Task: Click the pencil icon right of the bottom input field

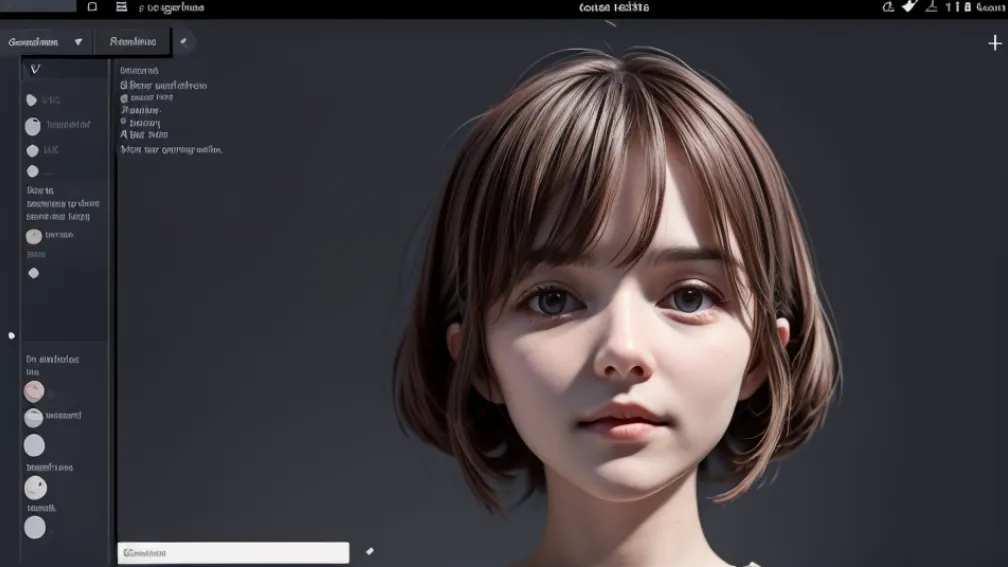Action: 370,551
